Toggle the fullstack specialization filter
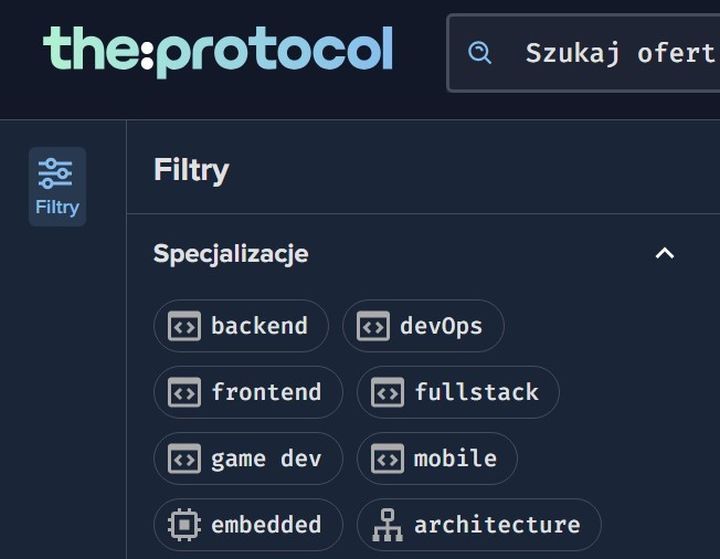This screenshot has width=720, height=559. click(x=476, y=392)
